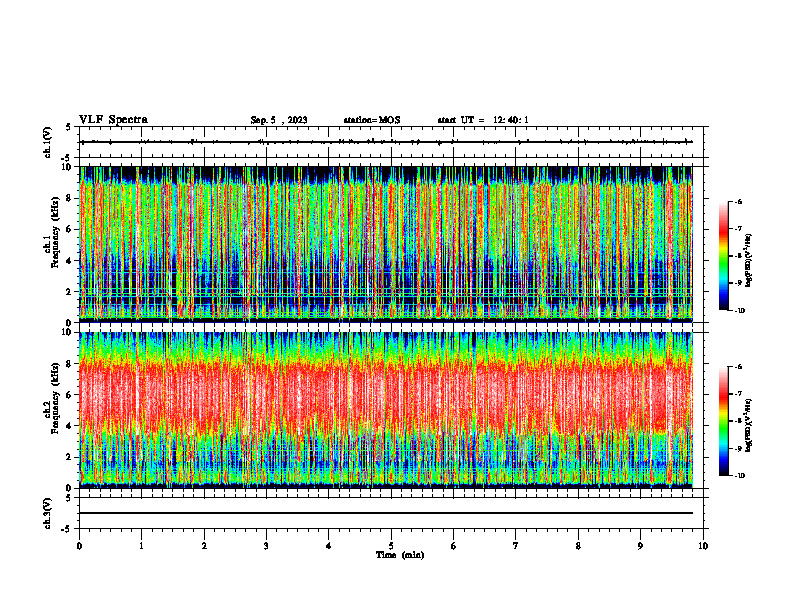The image size is (792, 612).
Task: Click tick label '10' on the time axis
Action: coord(703,546)
